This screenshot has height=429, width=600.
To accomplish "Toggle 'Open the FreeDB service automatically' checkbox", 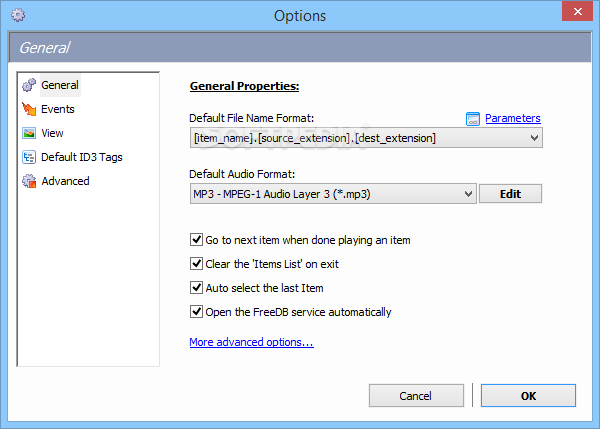I will [x=196, y=312].
